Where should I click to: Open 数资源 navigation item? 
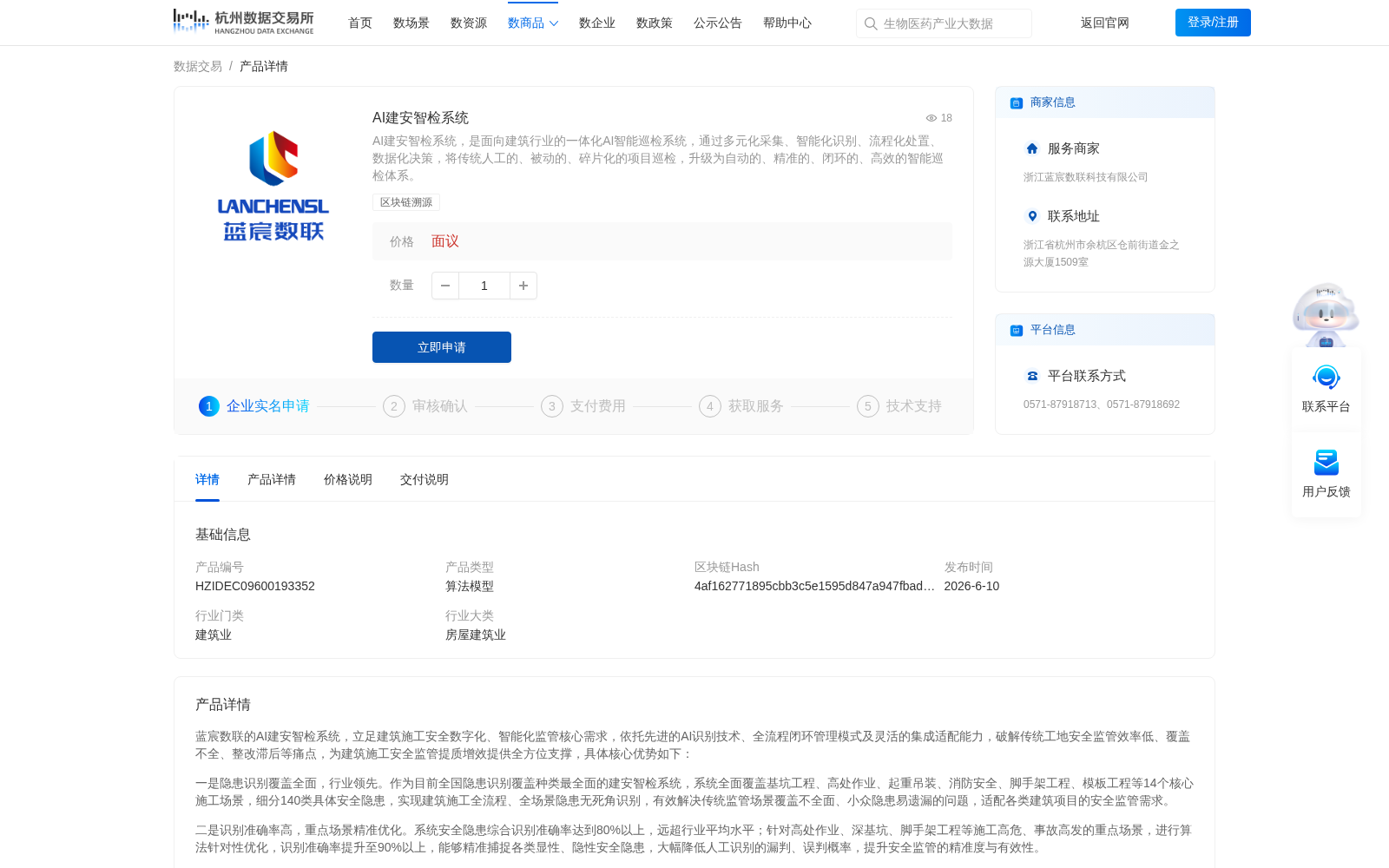pyautogui.click(x=469, y=23)
